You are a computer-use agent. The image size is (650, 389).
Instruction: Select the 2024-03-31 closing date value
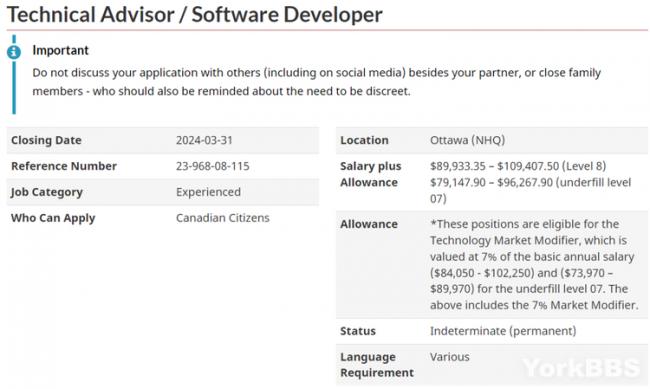click(x=204, y=140)
